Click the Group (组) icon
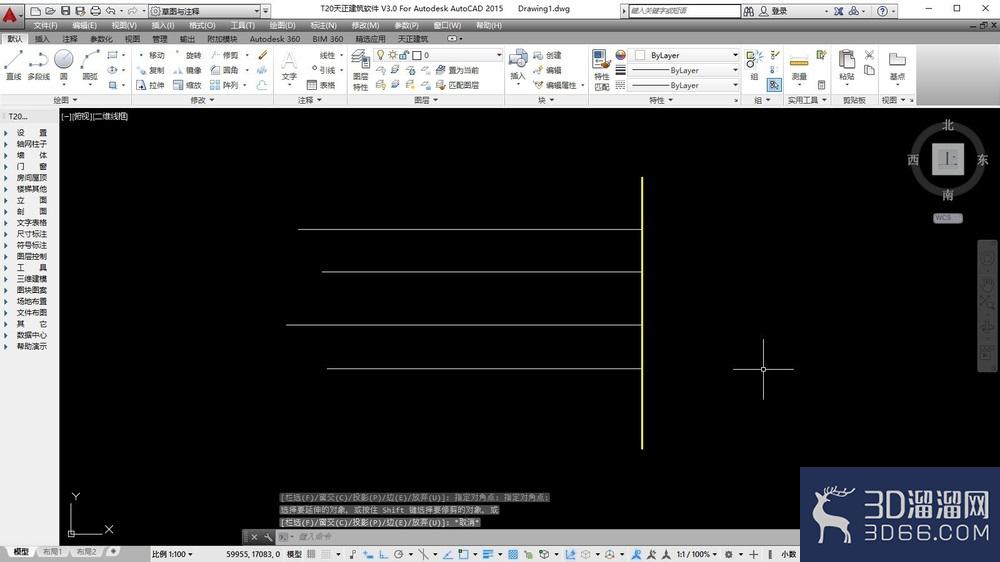The width and height of the screenshot is (1000, 562). point(754,65)
